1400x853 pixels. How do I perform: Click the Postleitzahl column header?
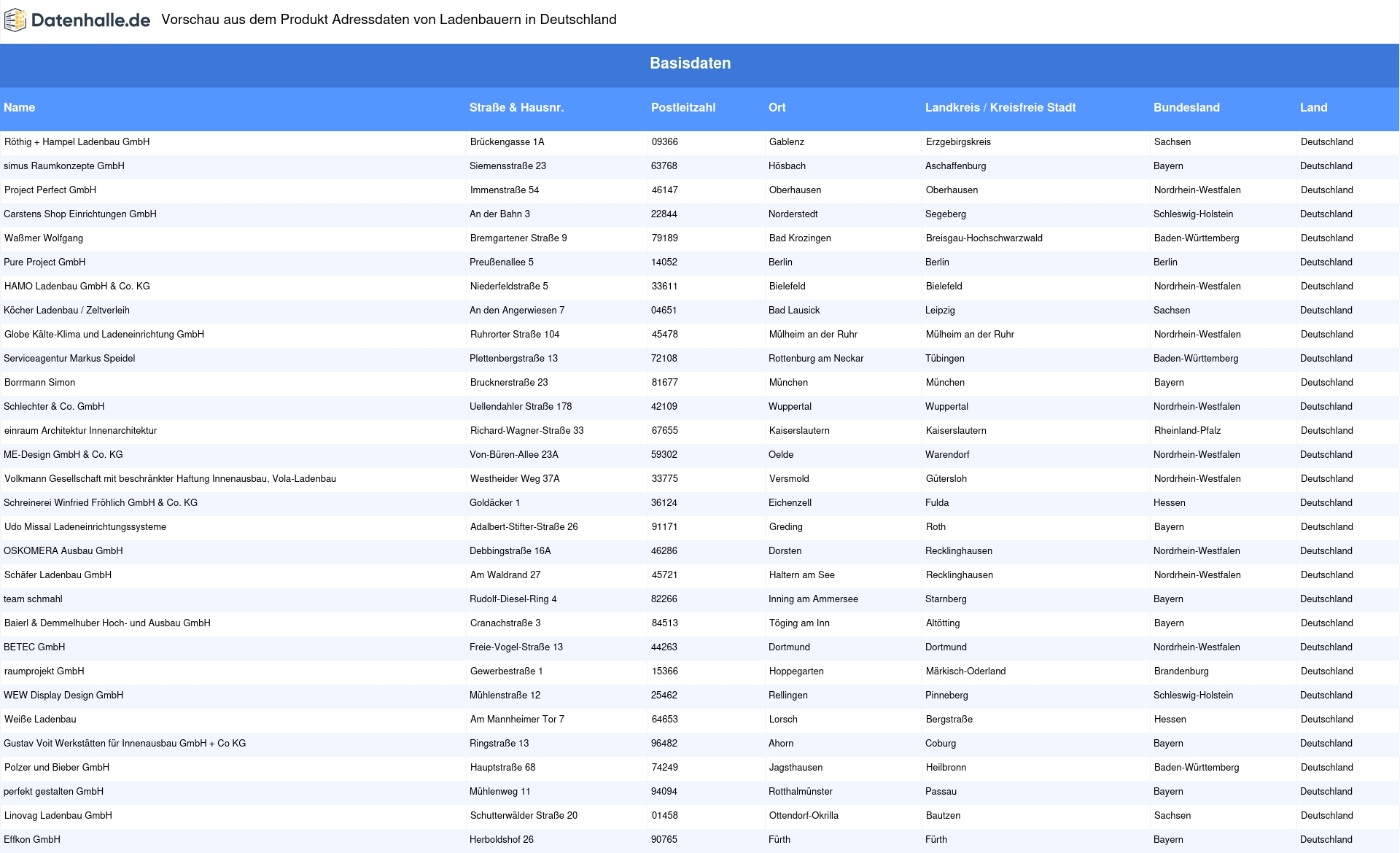click(683, 107)
